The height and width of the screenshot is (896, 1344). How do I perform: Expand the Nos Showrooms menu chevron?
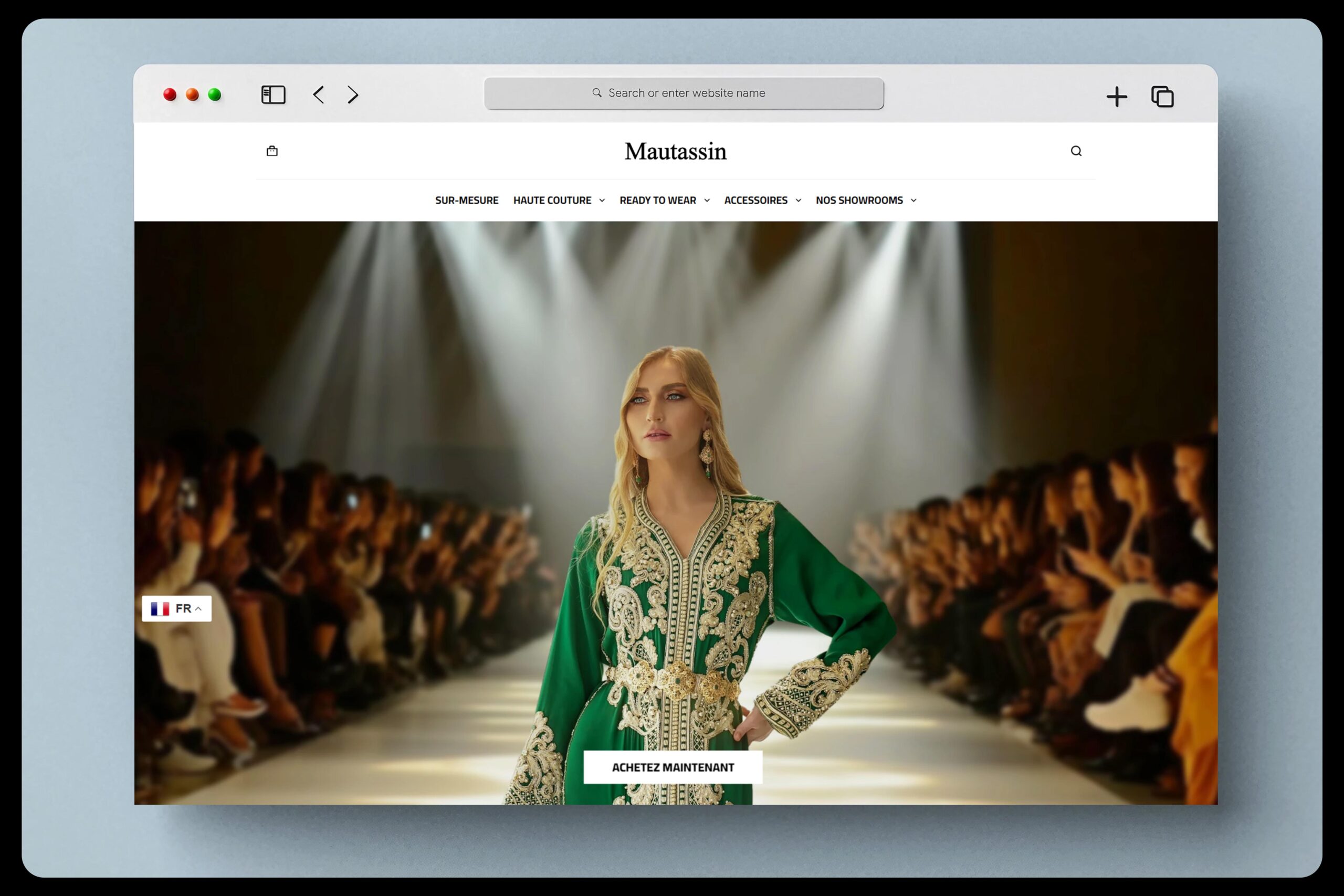click(913, 201)
